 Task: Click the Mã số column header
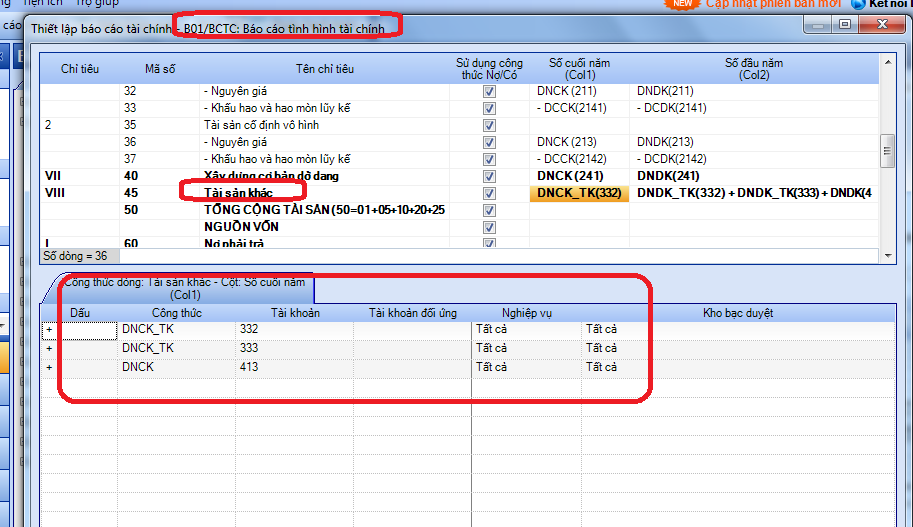(x=160, y=69)
